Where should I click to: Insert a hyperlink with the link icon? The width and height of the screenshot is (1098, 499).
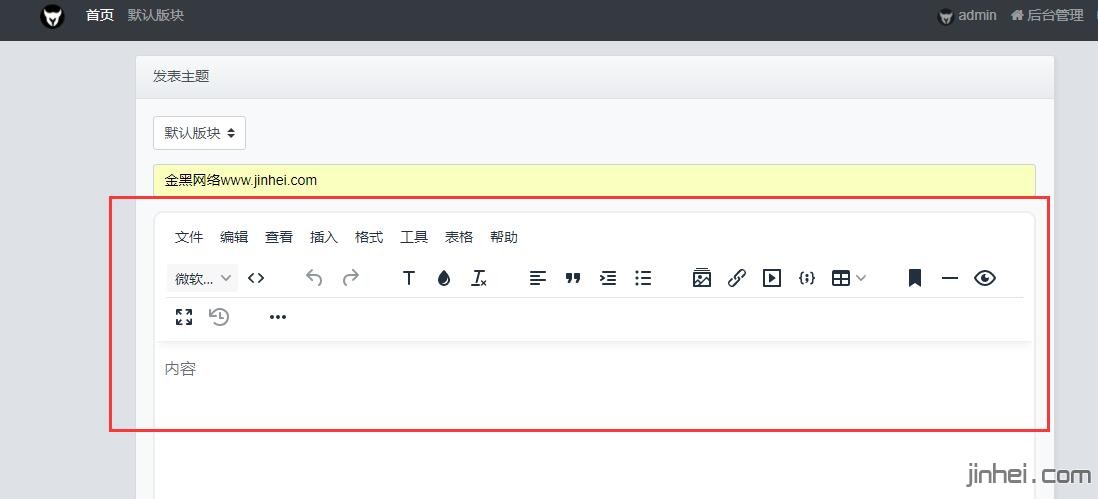pyautogui.click(x=737, y=278)
